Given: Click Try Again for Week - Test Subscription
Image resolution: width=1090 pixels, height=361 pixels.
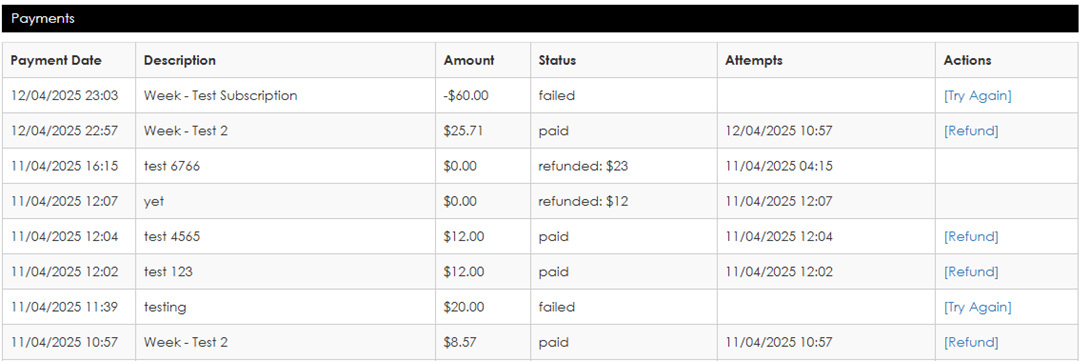Looking at the screenshot, I should pyautogui.click(x=977, y=96).
